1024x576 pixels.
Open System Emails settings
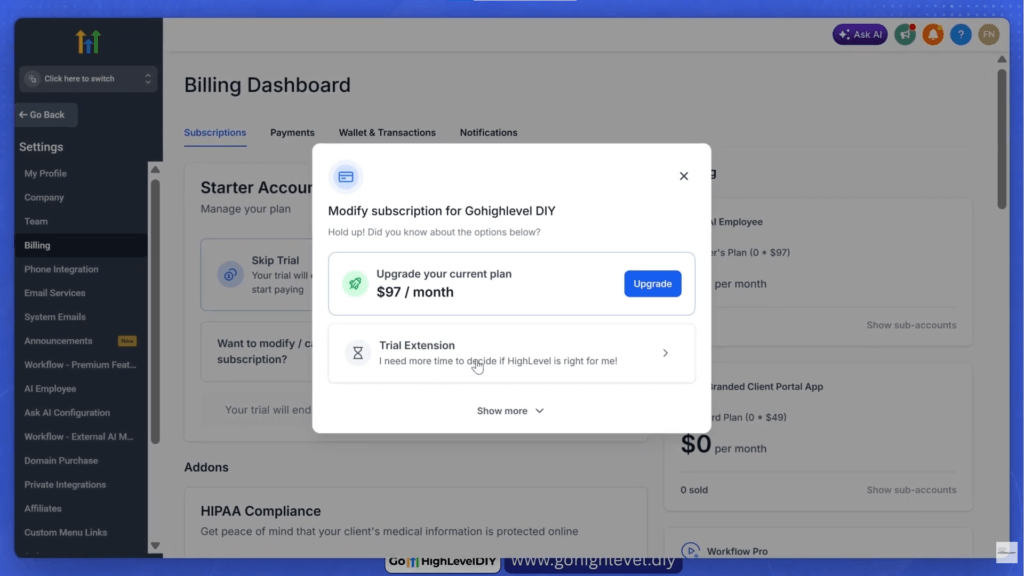pyautogui.click(x=55, y=317)
